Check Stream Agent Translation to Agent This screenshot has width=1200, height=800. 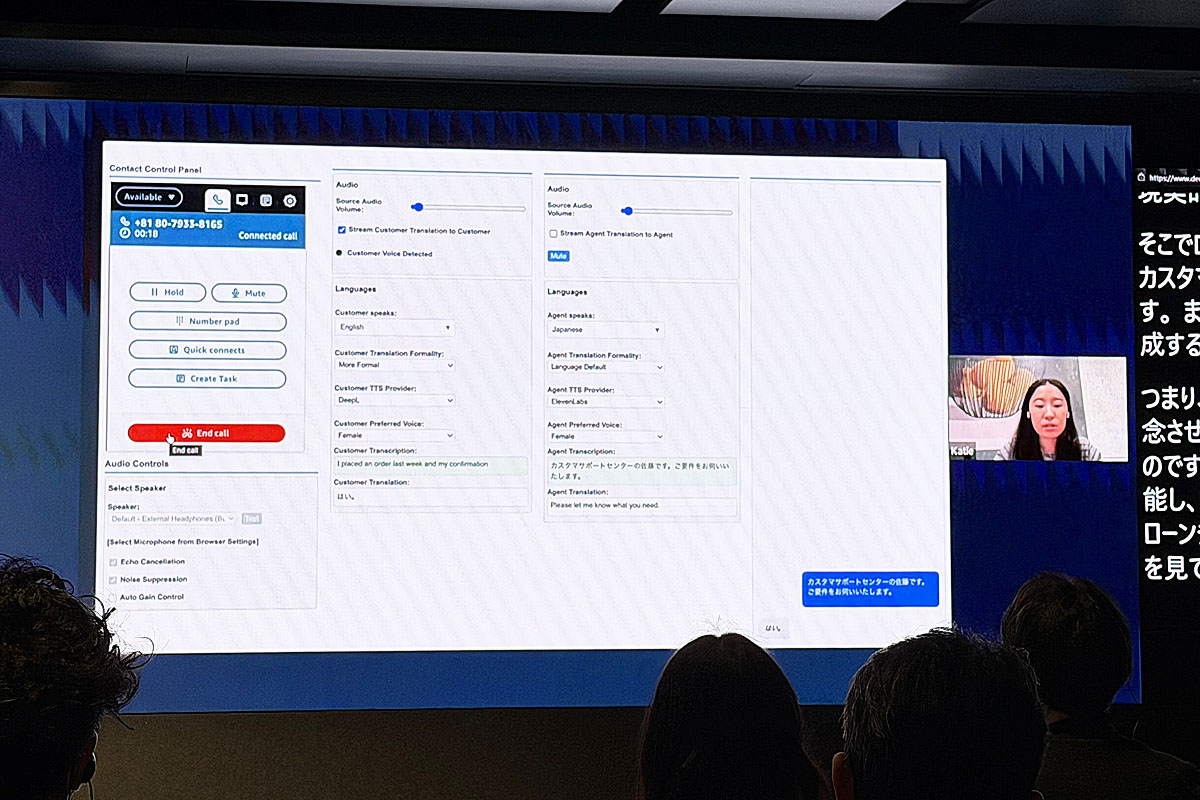pyautogui.click(x=554, y=234)
